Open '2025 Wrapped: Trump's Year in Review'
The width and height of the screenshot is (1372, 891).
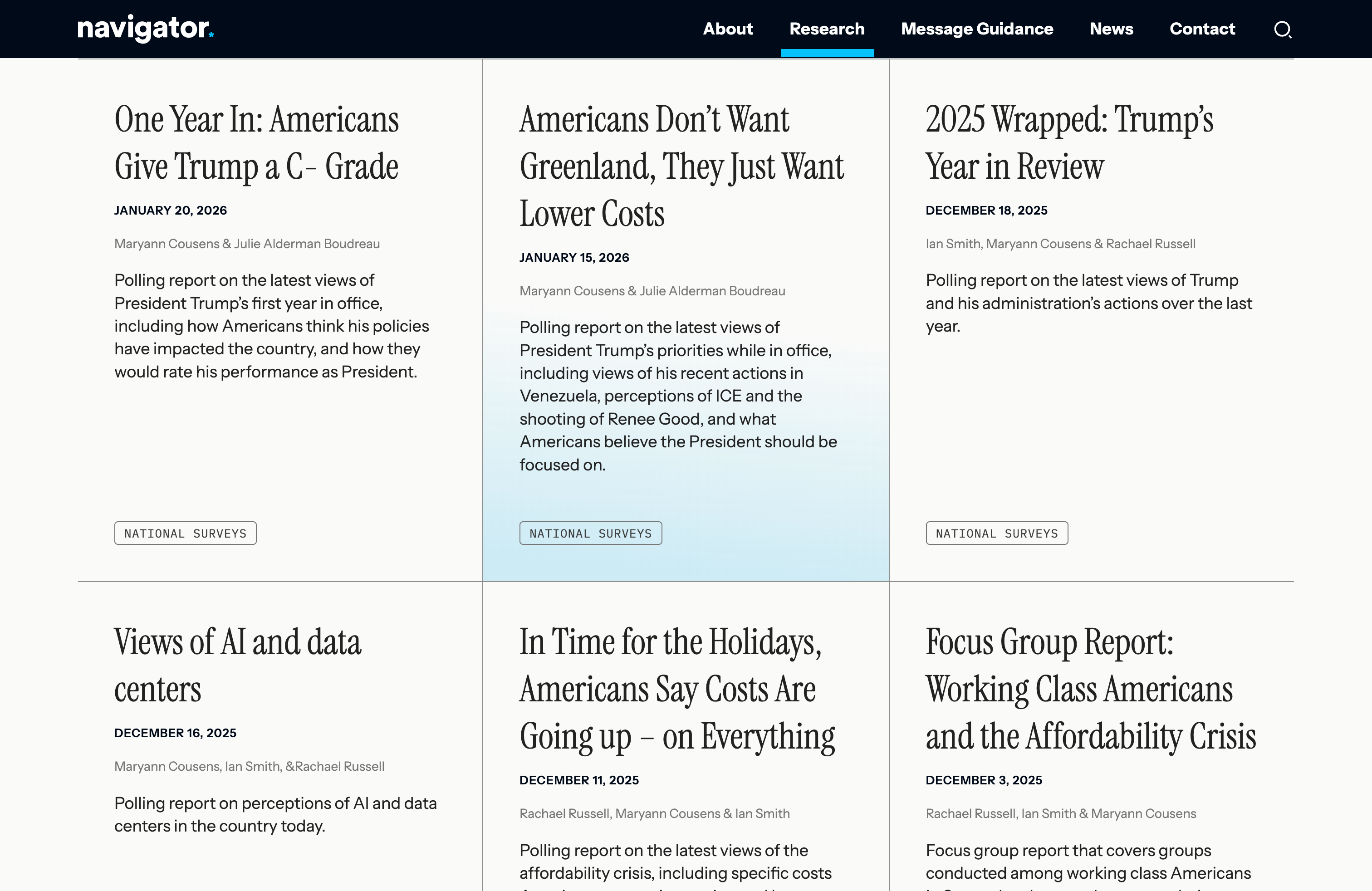[1069, 142]
